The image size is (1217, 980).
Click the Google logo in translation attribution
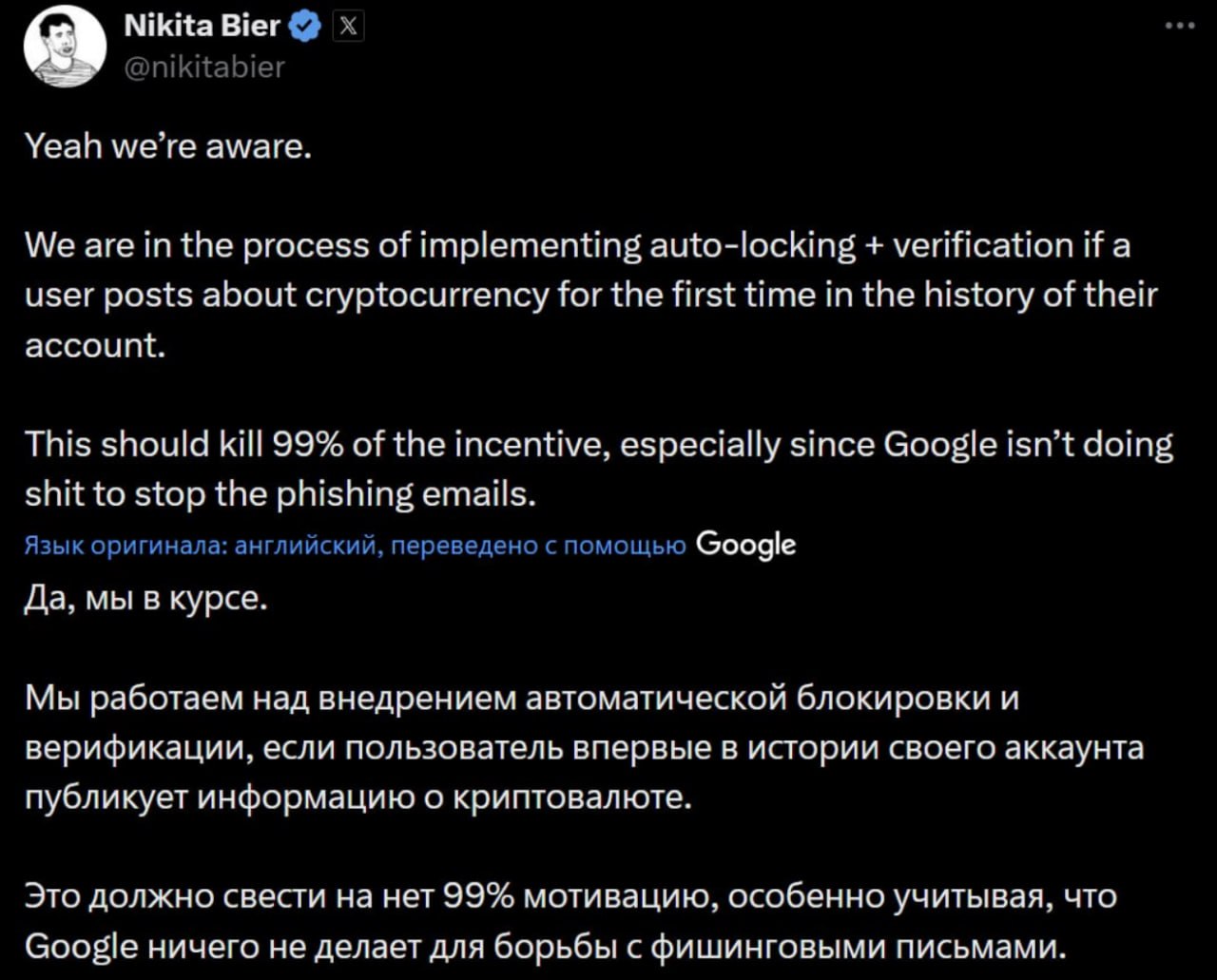click(746, 545)
